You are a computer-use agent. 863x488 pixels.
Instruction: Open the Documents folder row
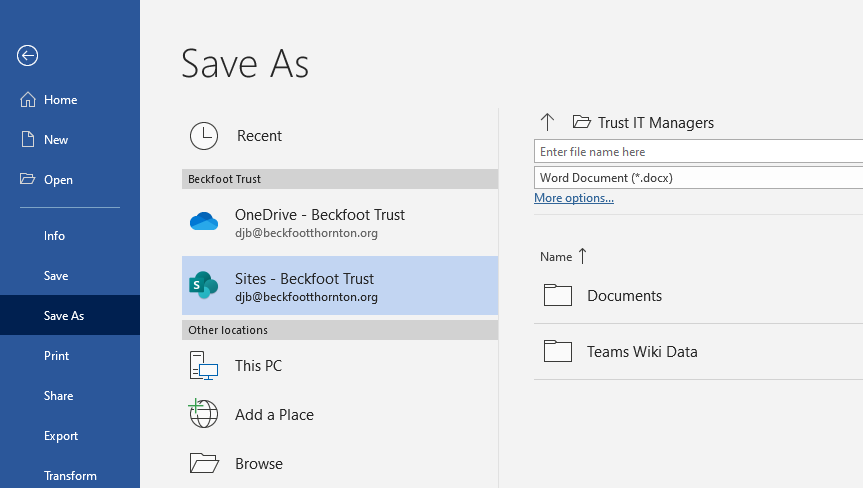(x=698, y=295)
